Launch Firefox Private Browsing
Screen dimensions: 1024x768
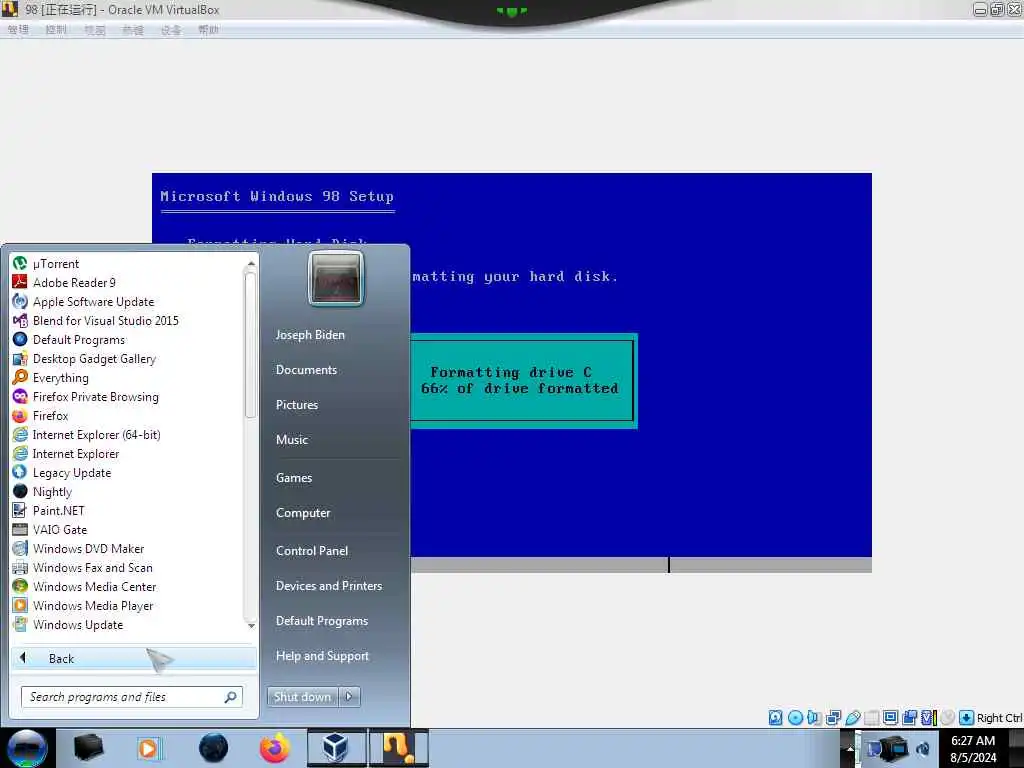[x=86, y=396]
